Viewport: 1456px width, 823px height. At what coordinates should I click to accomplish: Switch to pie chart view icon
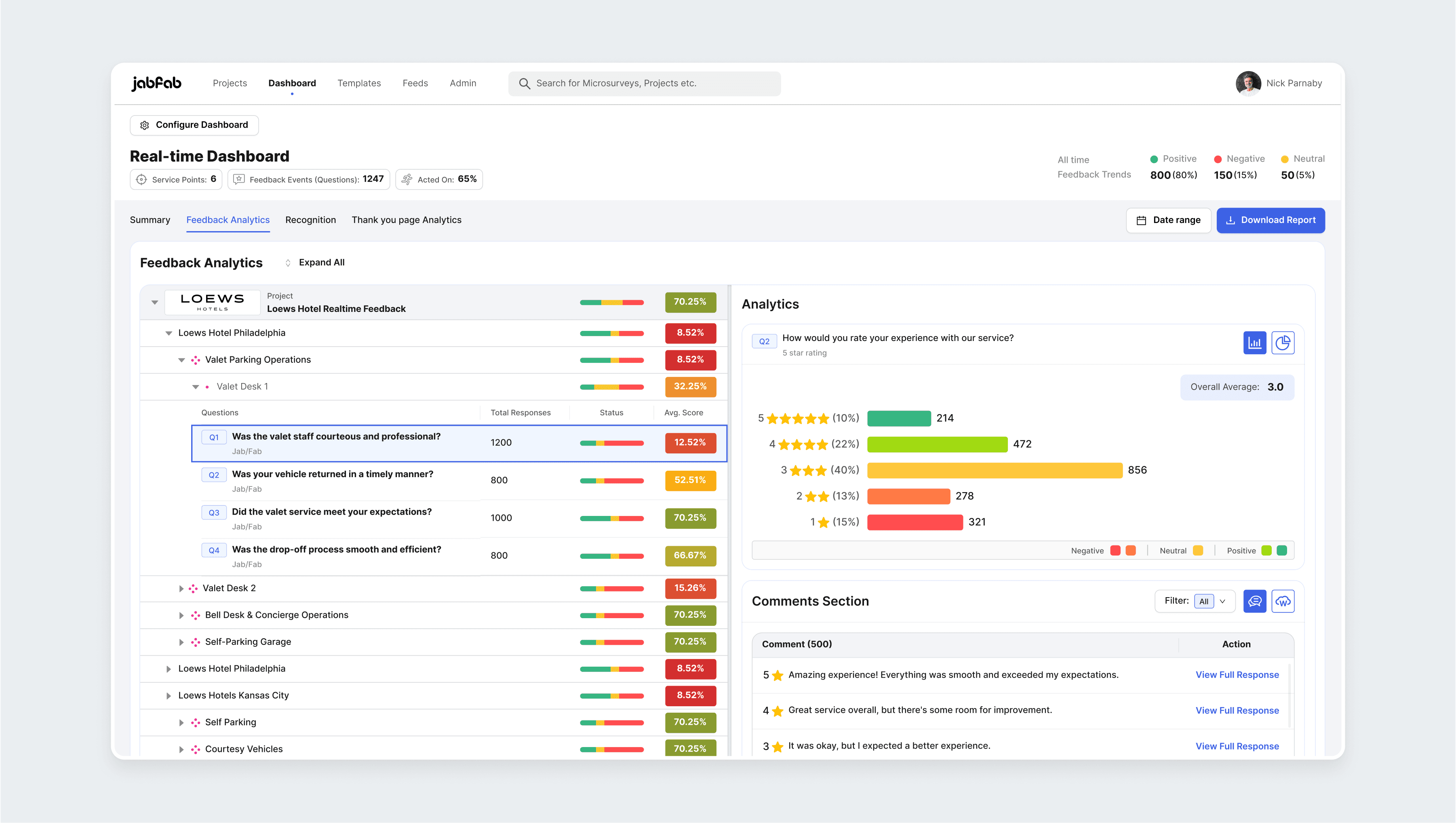tap(1283, 343)
